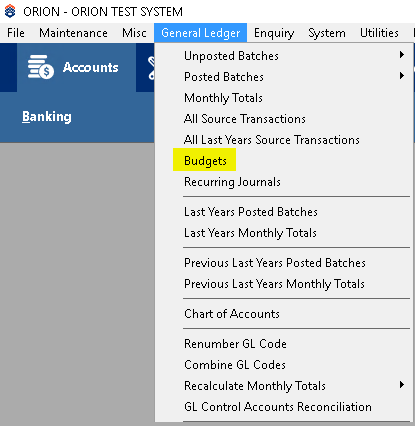Open Chart of Accounts
Viewport: 415px width, 426px height.
tap(232, 314)
